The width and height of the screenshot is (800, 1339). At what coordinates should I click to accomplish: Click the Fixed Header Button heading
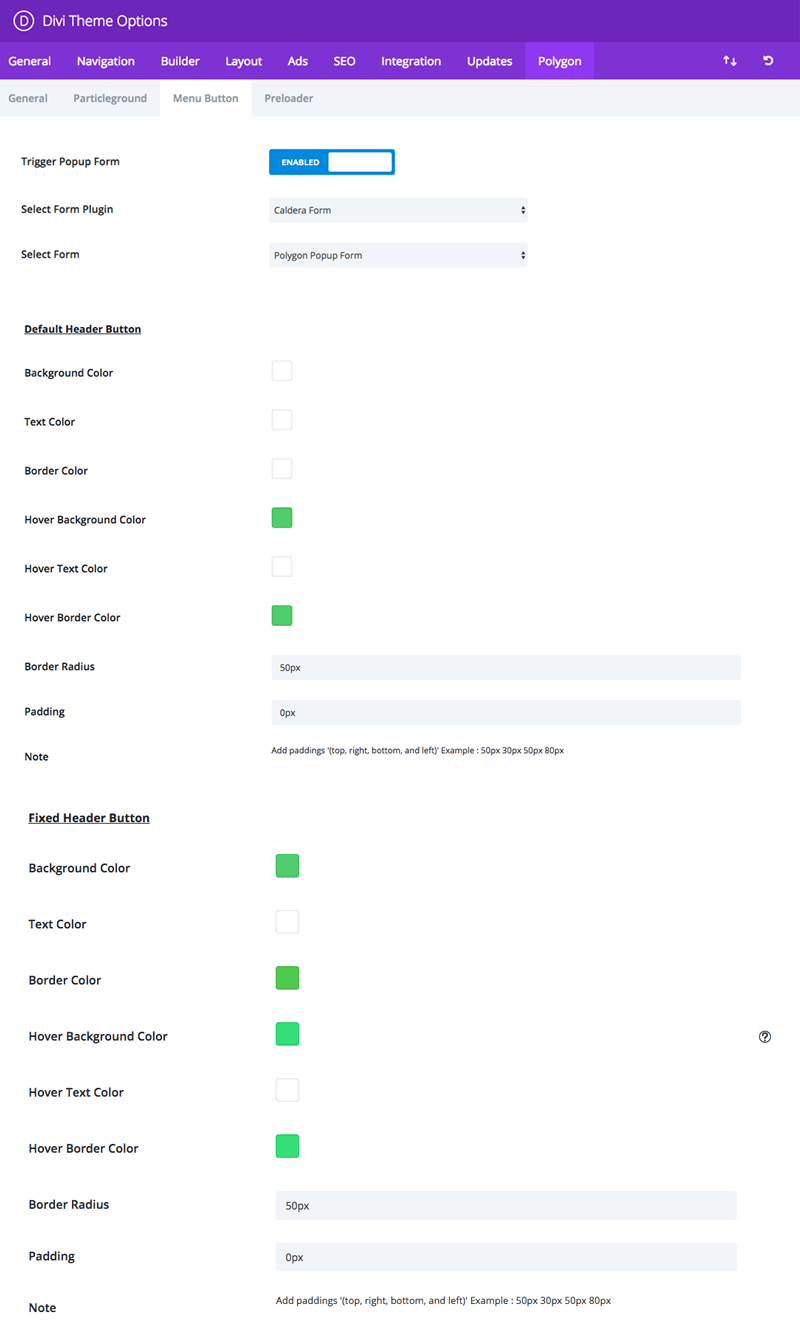coord(89,818)
